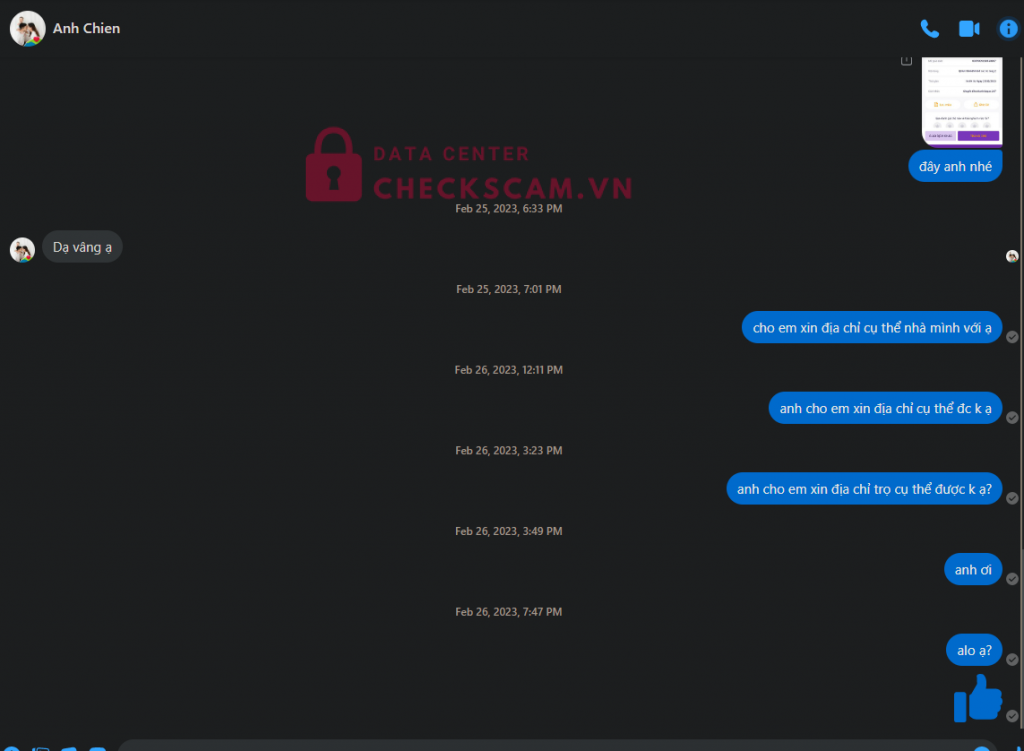This screenshot has height=751, width=1024.
Task: Open the sent screenshot image thumbnail
Action: click(x=961, y=101)
